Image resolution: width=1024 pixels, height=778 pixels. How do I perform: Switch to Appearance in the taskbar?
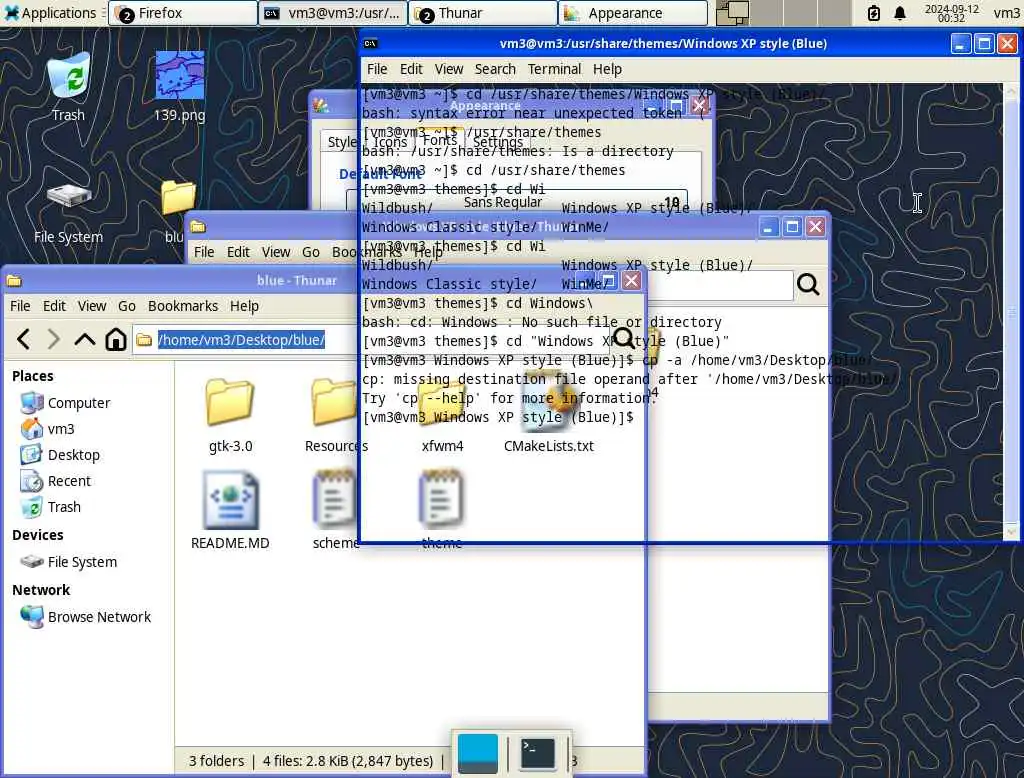coord(633,13)
